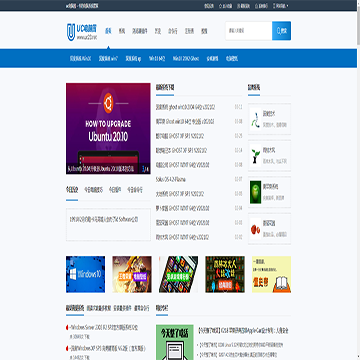Click the blue search button

[281, 31]
